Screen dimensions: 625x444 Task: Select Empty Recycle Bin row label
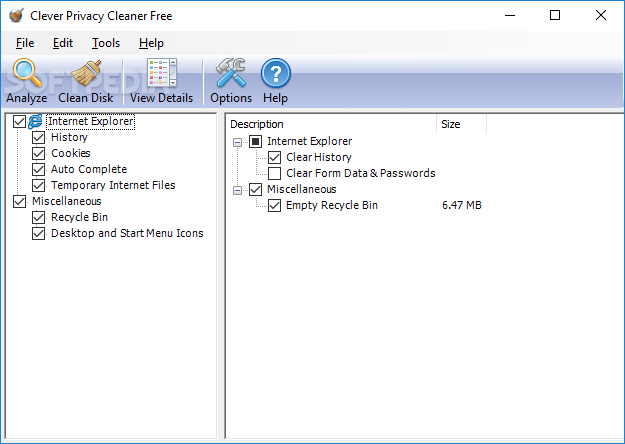[x=332, y=205]
